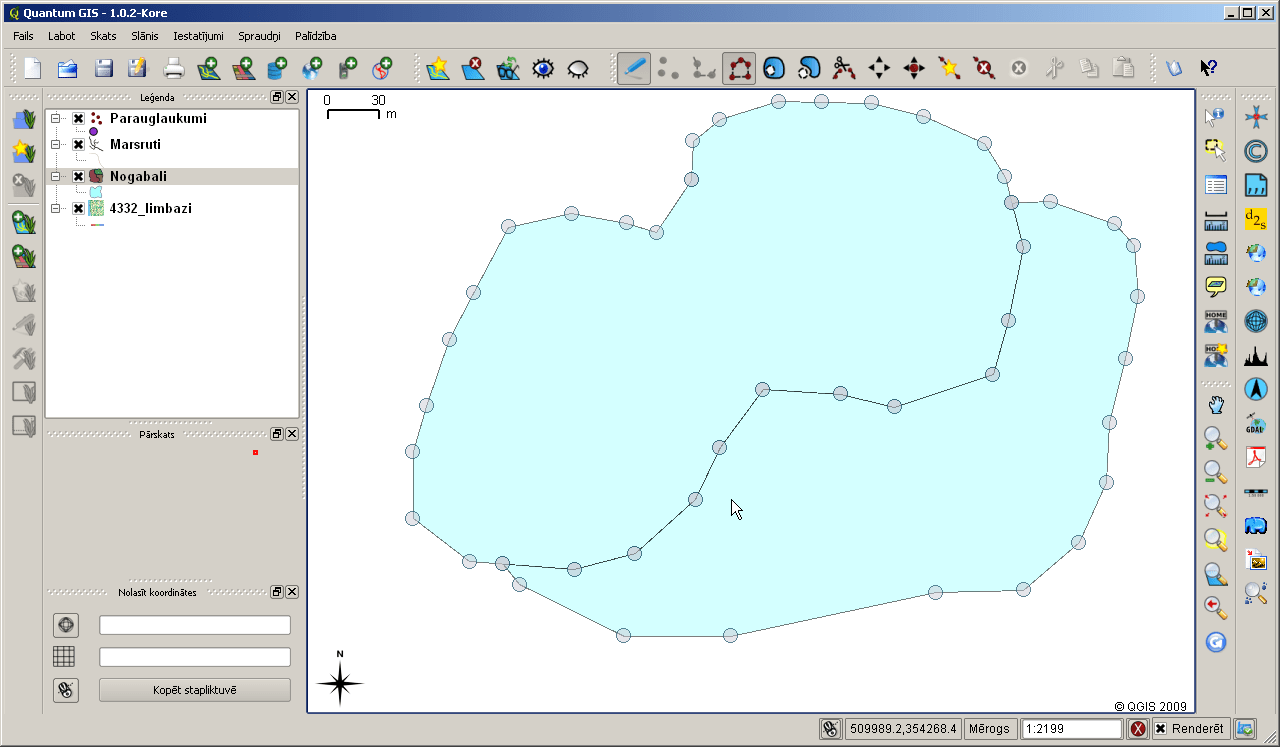Toggle the Renderēt checkbox in the status bar
The width and height of the screenshot is (1280, 747).
tap(1160, 729)
